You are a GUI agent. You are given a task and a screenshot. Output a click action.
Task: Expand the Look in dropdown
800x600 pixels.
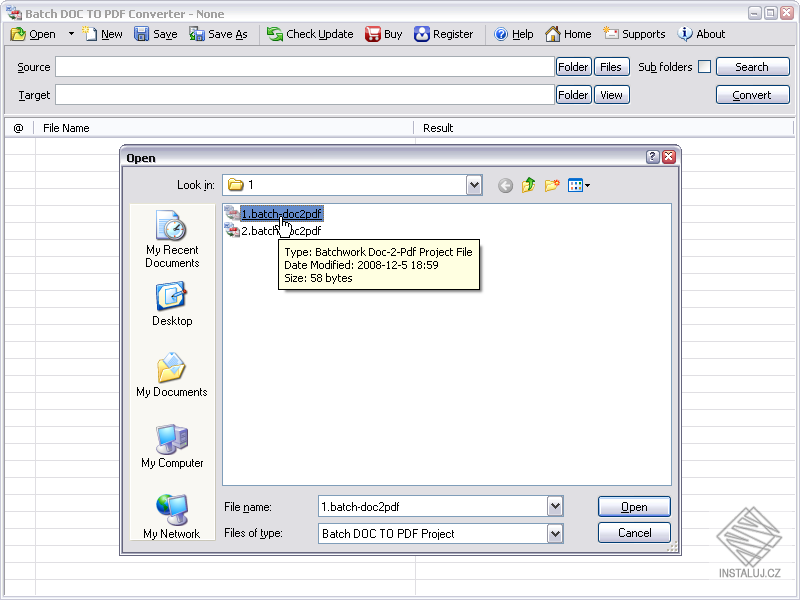point(475,184)
